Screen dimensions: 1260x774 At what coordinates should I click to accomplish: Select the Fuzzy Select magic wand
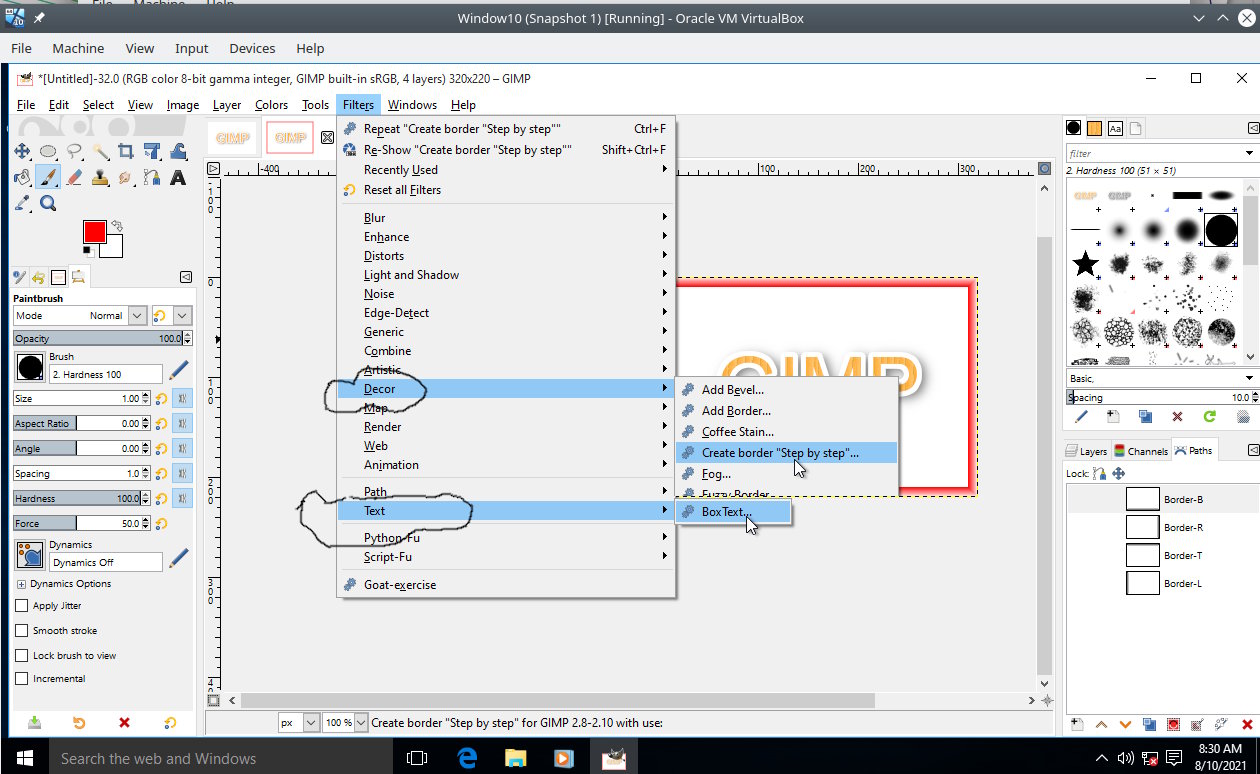click(x=100, y=152)
